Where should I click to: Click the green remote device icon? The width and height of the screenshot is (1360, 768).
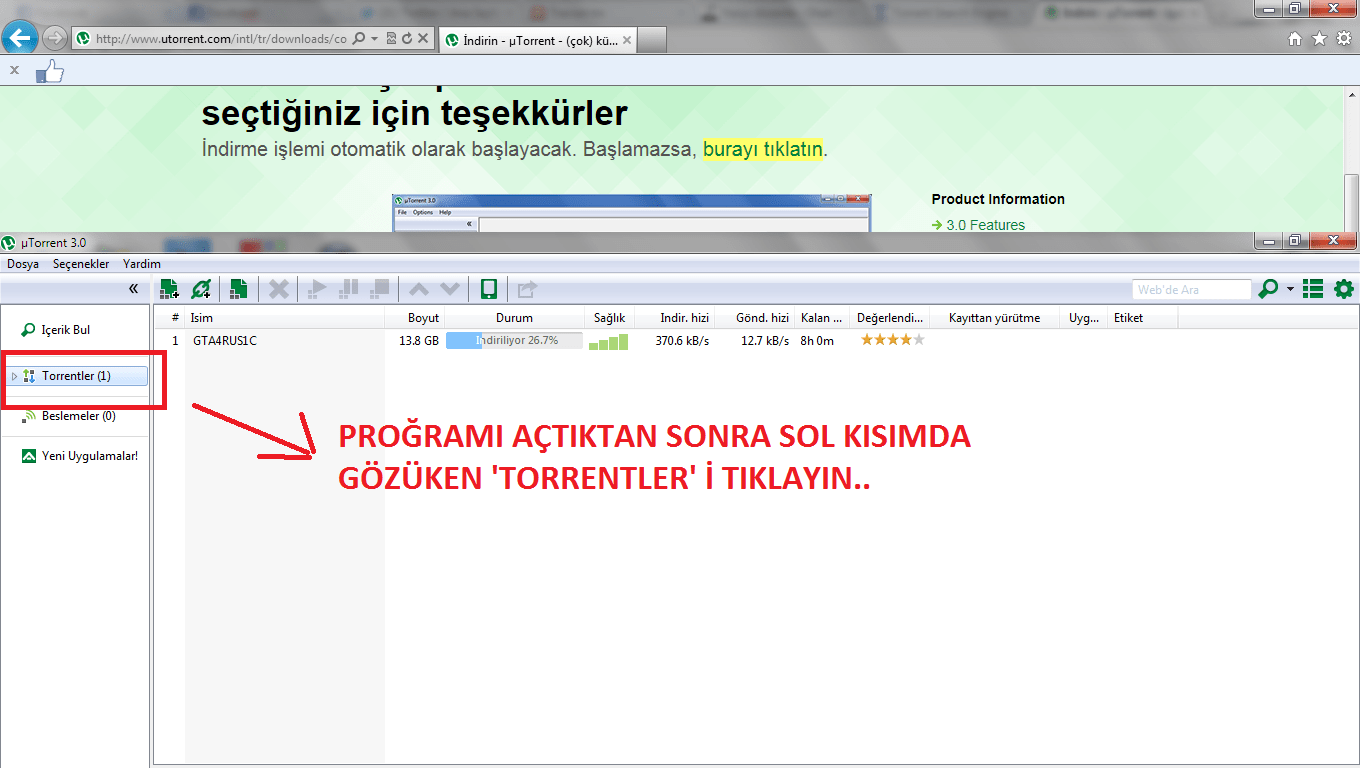[488, 289]
